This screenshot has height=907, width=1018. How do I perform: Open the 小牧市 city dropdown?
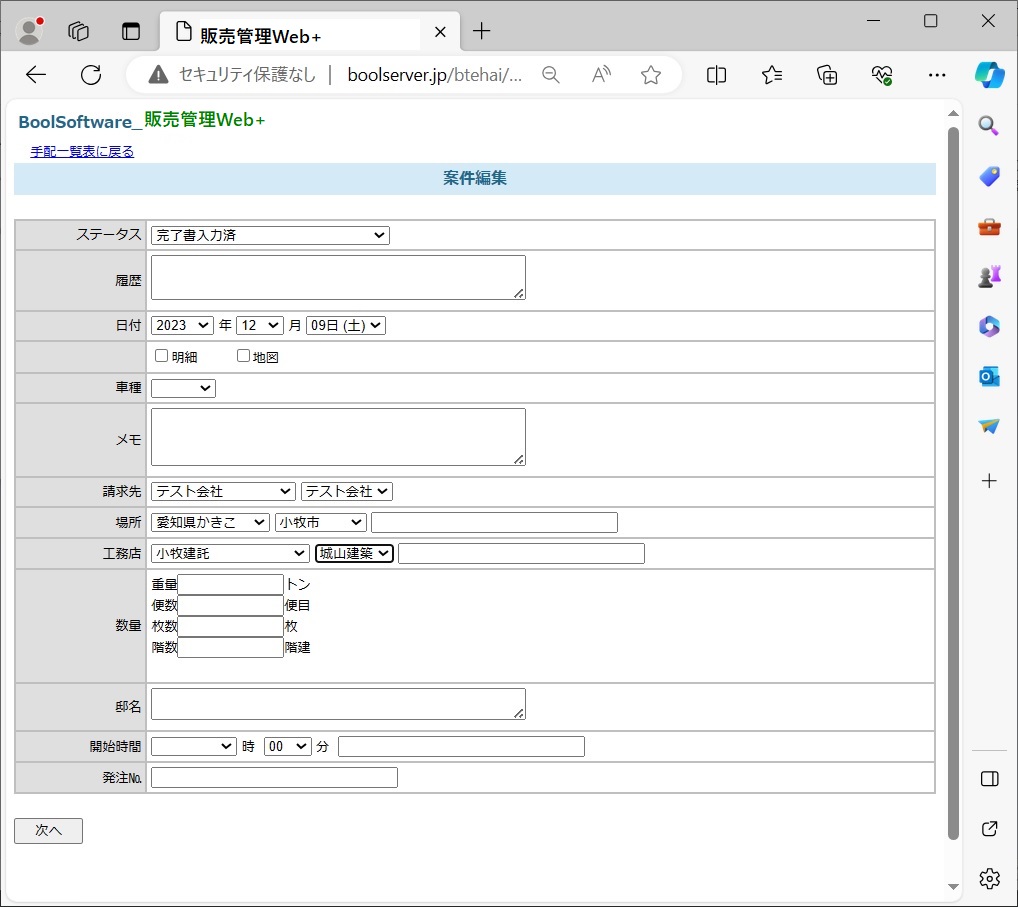[x=321, y=522]
